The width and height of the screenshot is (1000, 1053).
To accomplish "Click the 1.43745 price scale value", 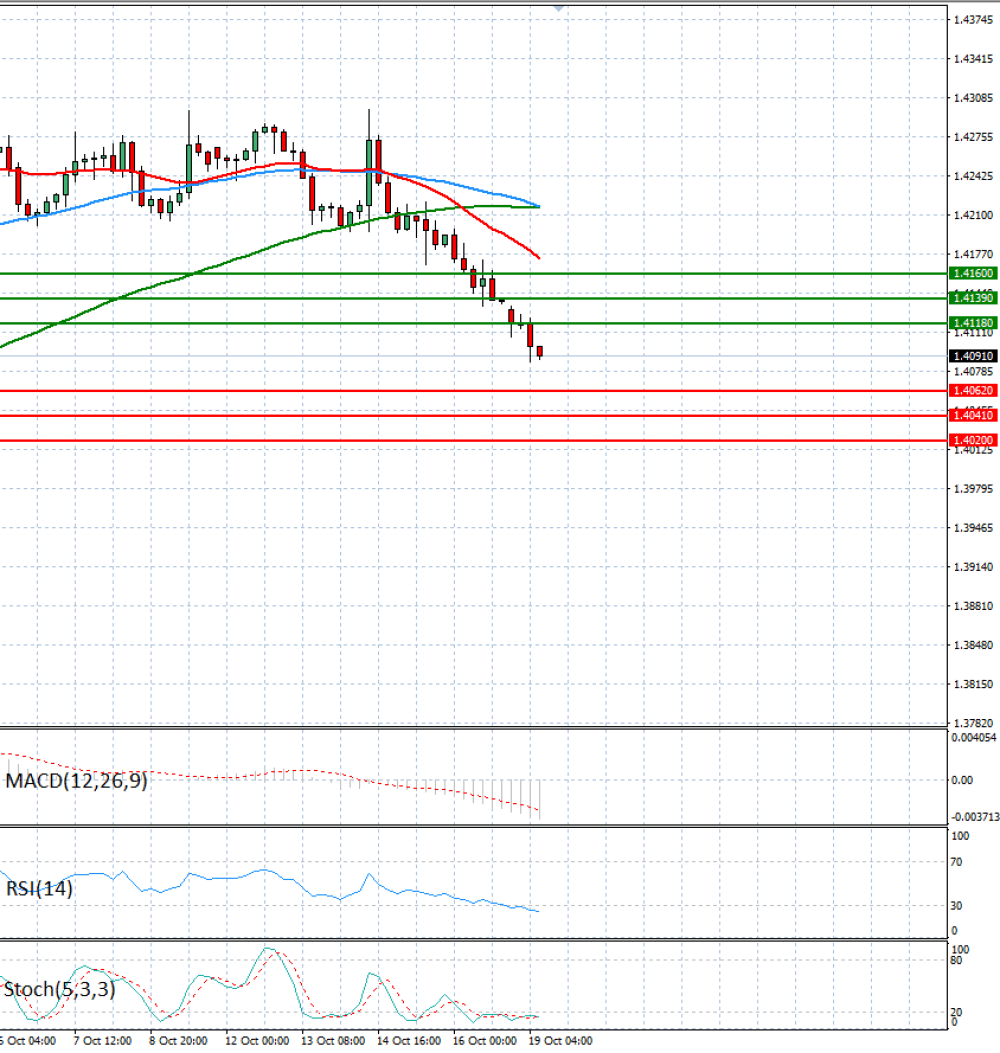I will point(973,20).
